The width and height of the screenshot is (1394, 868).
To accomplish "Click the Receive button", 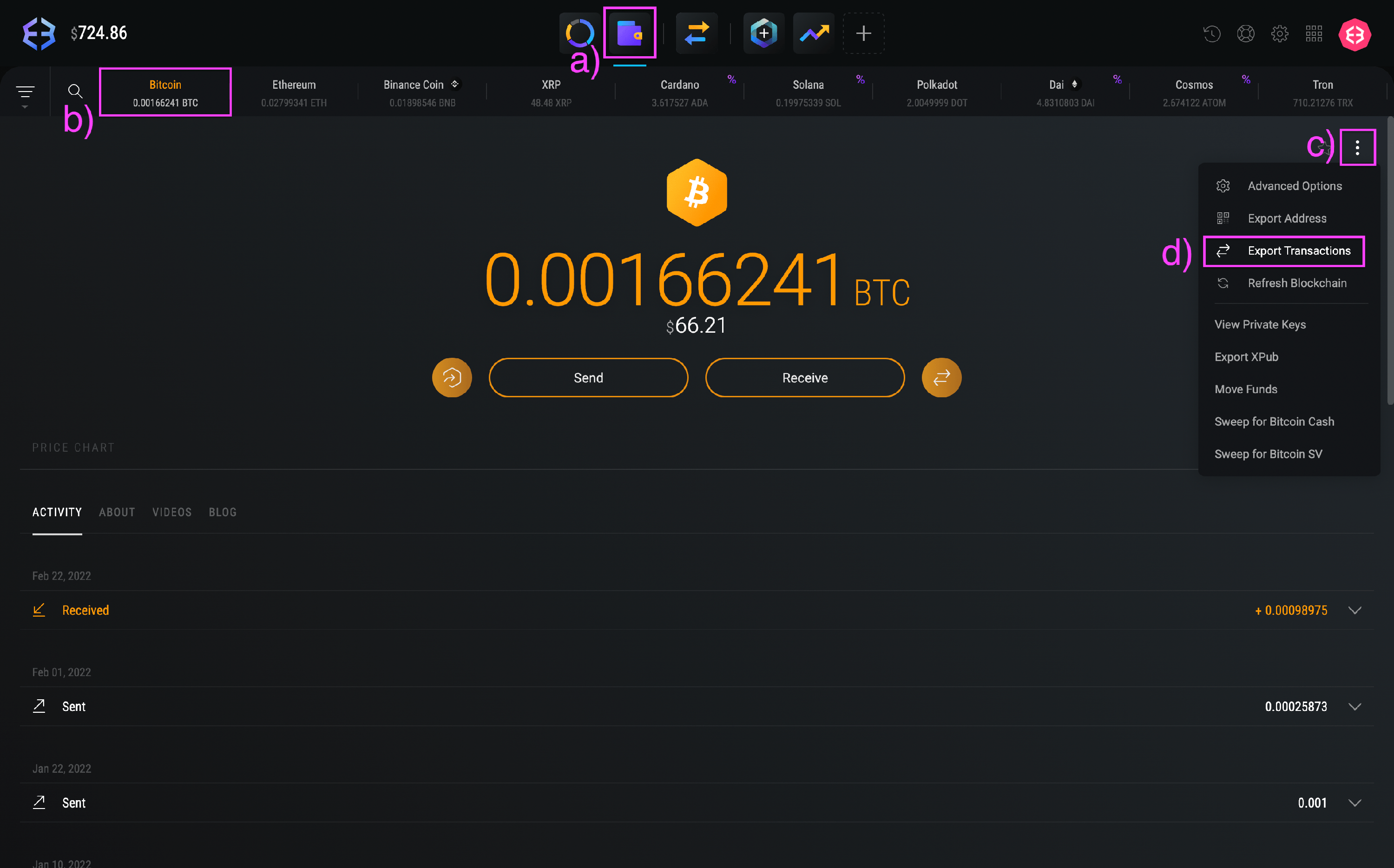I will (805, 378).
